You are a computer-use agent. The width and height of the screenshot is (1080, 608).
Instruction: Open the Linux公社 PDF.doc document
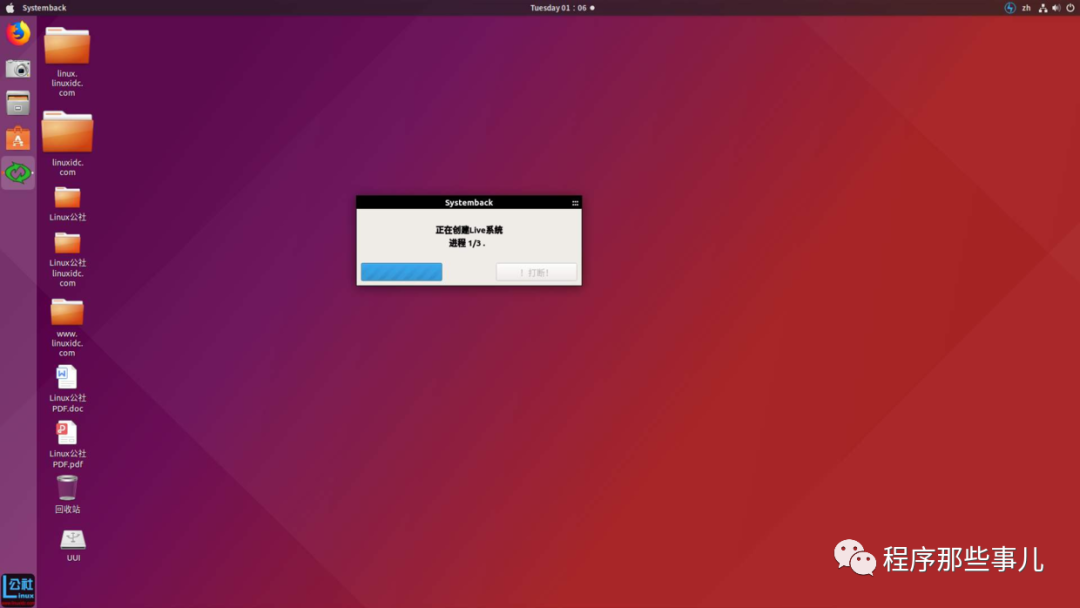pos(66,380)
